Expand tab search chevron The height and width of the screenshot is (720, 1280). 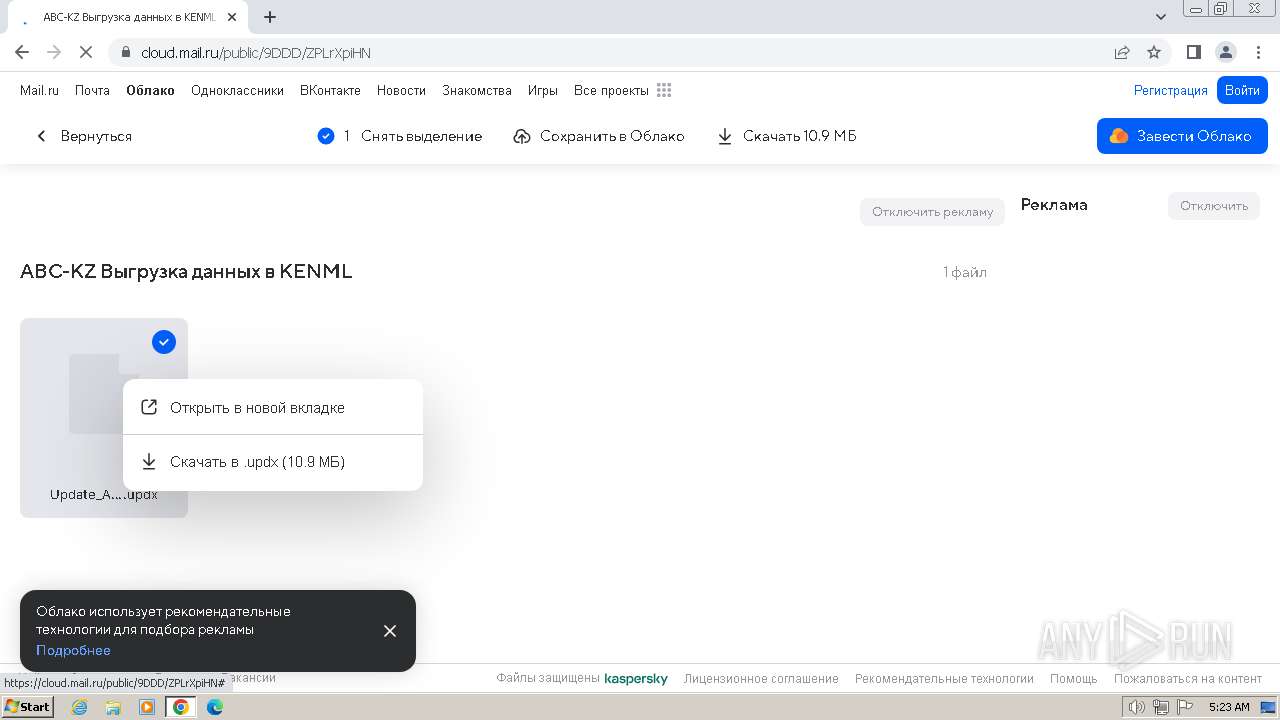pyautogui.click(x=1161, y=17)
